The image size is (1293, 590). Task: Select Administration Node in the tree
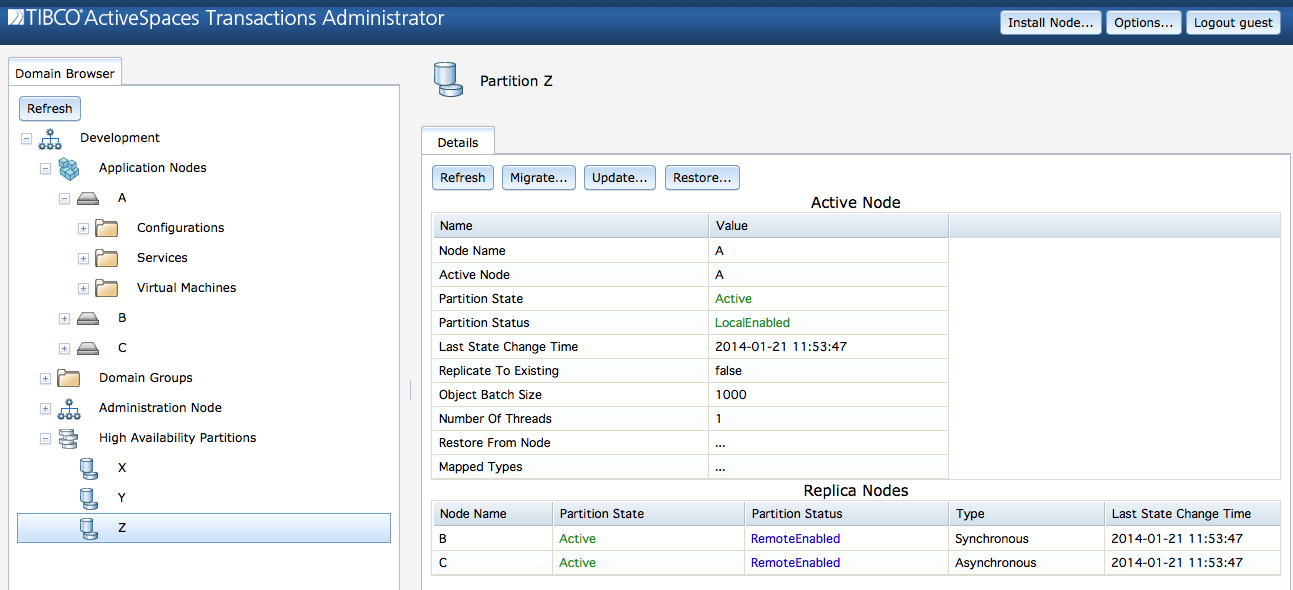coord(160,408)
